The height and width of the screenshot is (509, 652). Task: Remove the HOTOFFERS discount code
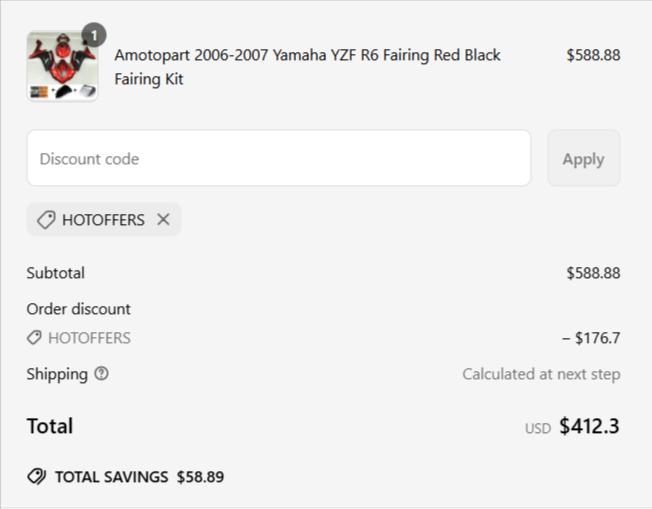point(163,219)
